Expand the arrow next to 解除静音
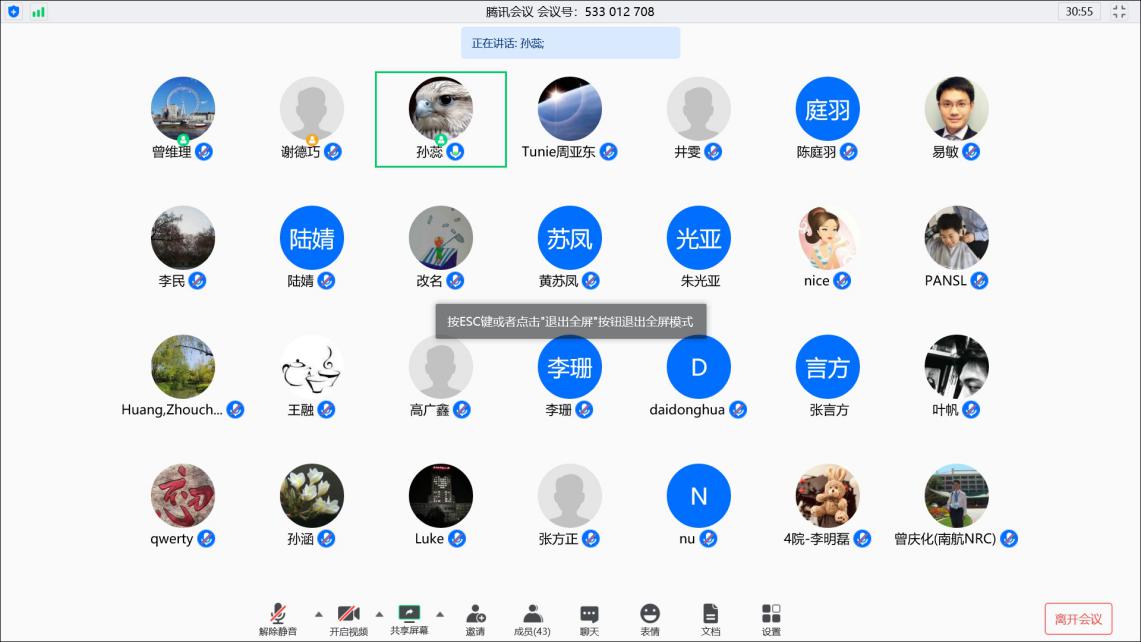This screenshot has width=1141, height=642. point(319,614)
